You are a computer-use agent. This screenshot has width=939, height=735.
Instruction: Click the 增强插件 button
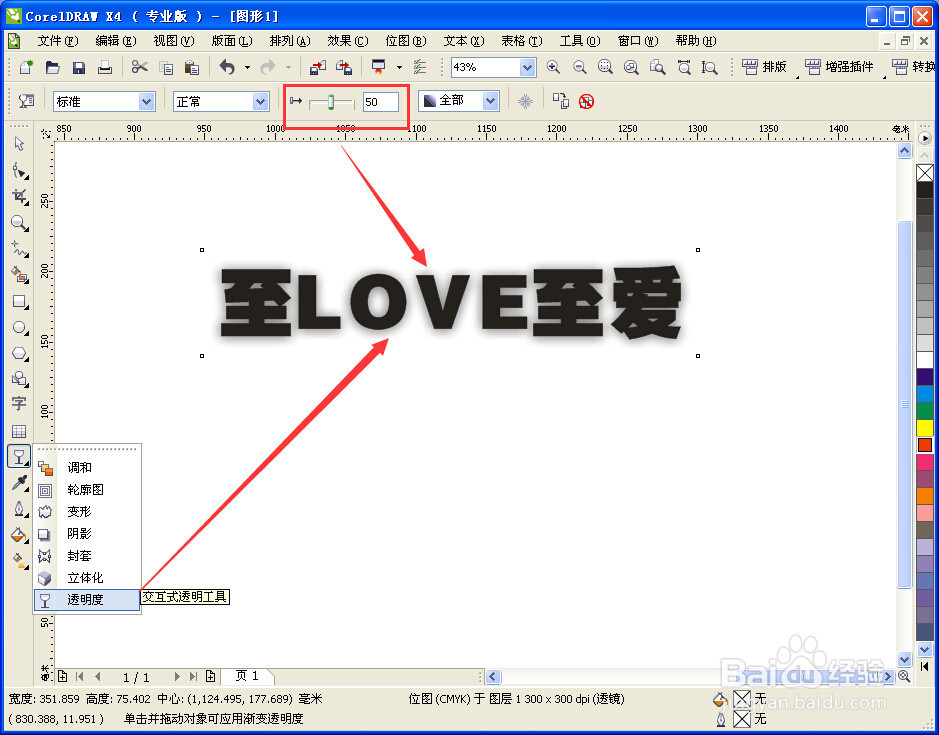tap(838, 66)
